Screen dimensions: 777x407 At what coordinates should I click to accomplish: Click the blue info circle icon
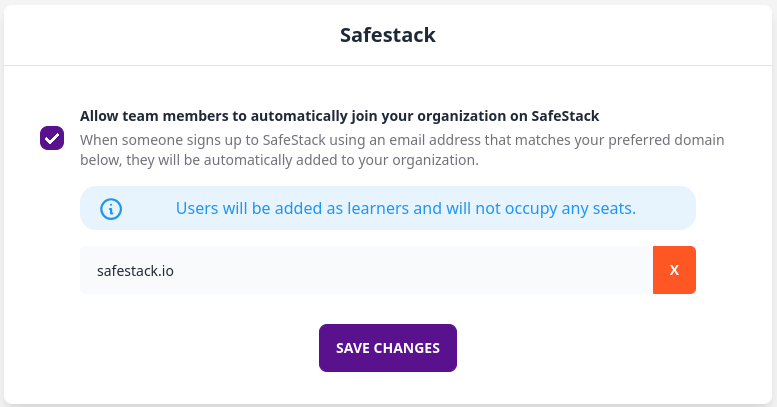pos(111,209)
